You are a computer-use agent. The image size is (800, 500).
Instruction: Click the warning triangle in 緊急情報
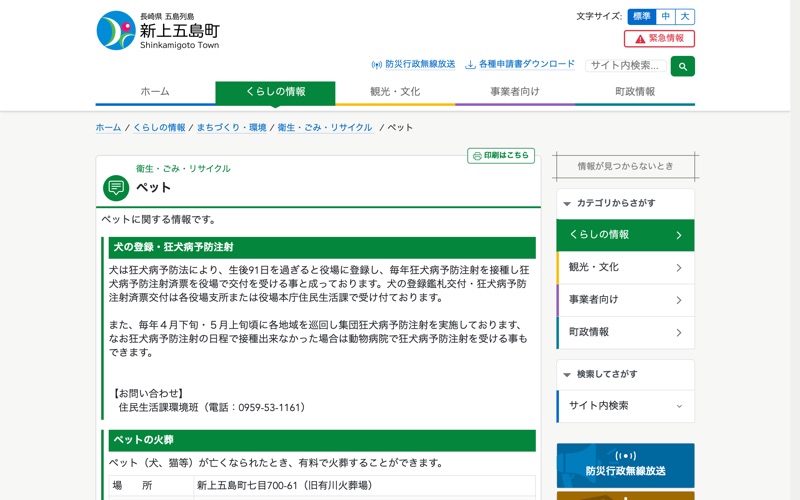640,39
